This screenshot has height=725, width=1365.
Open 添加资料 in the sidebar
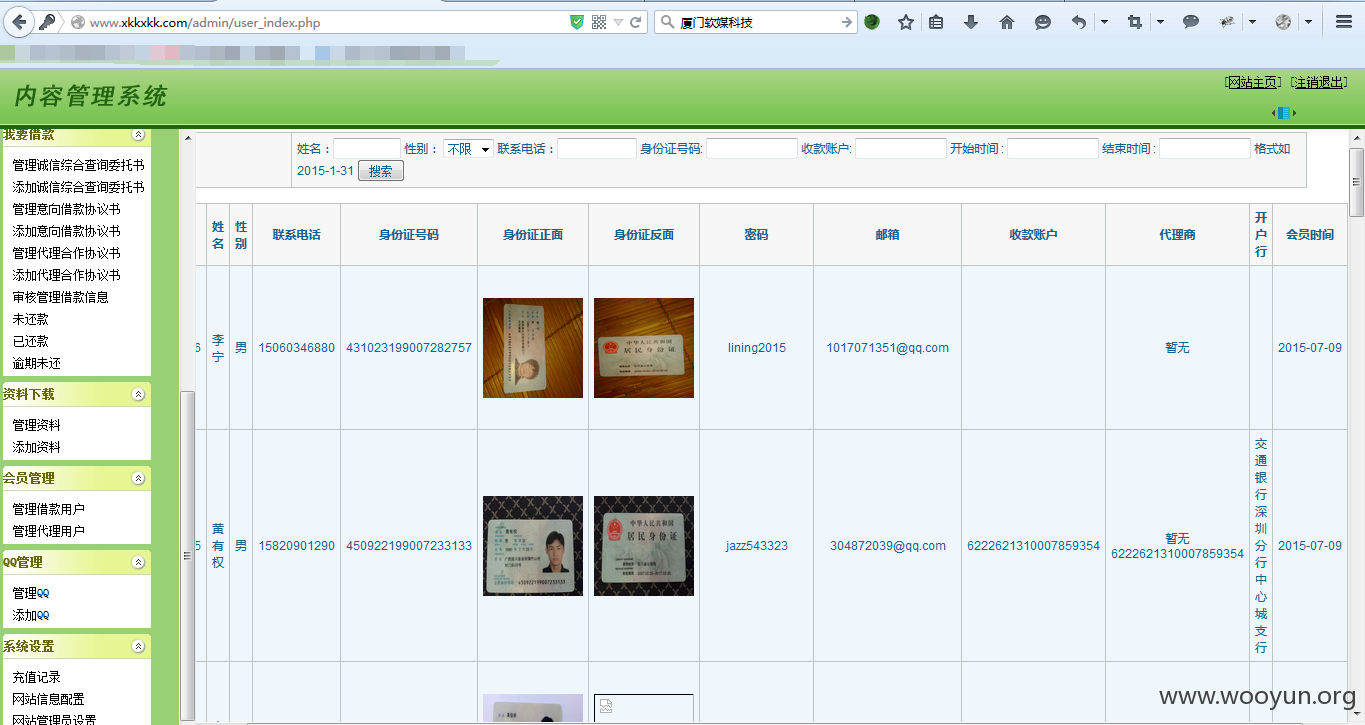36,447
